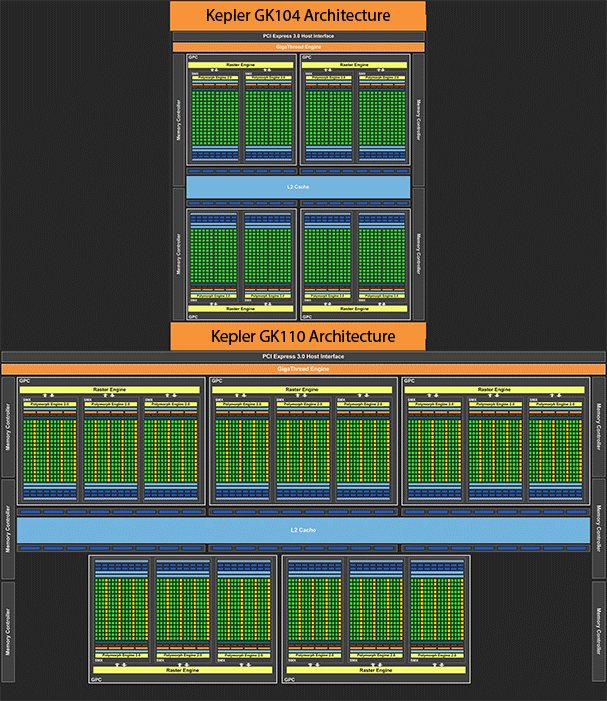Click upper-right Memory Controller of GK104
The height and width of the screenshot is (701, 607).
point(418,120)
